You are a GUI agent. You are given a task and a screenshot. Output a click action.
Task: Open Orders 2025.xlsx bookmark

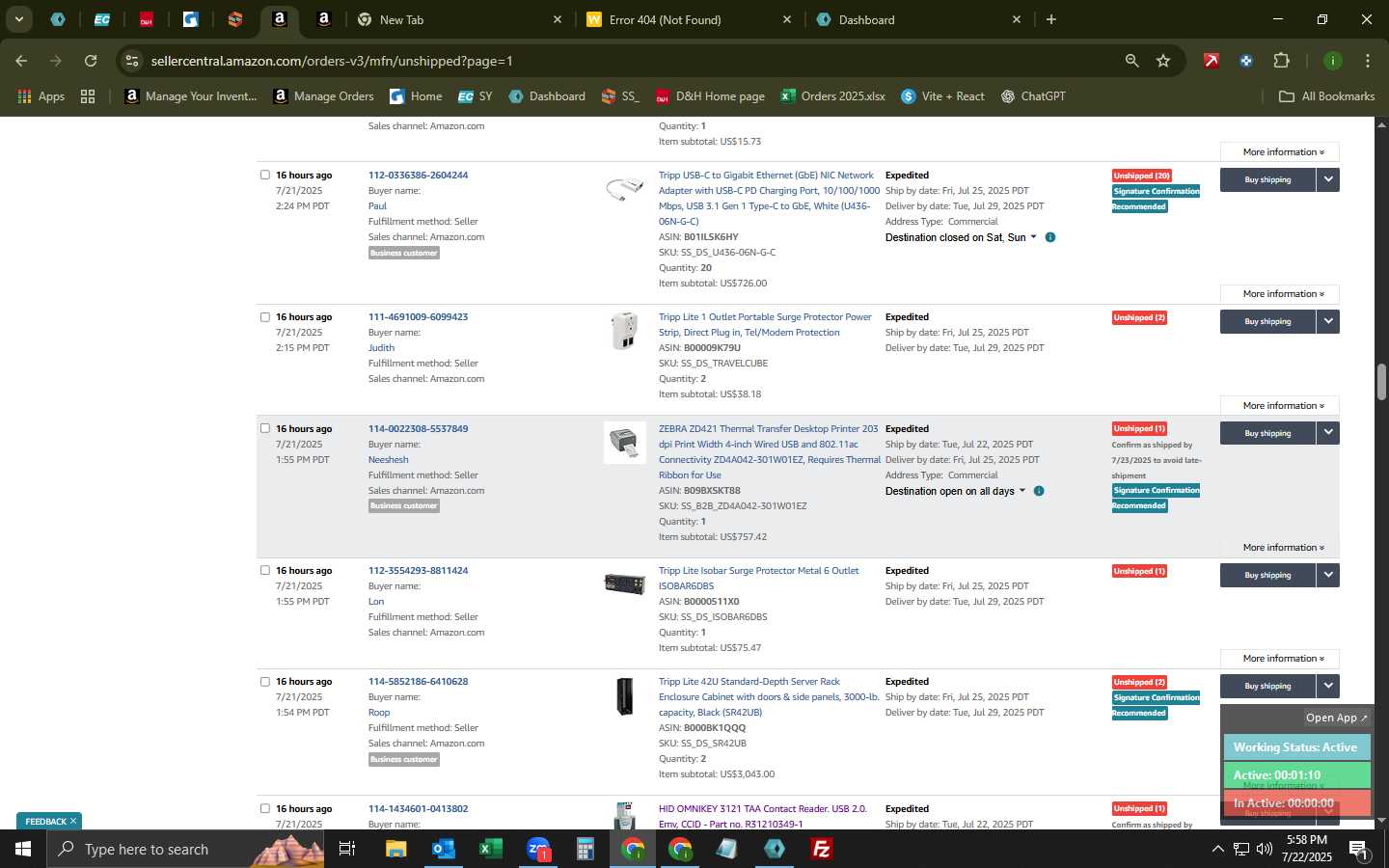(x=832, y=96)
